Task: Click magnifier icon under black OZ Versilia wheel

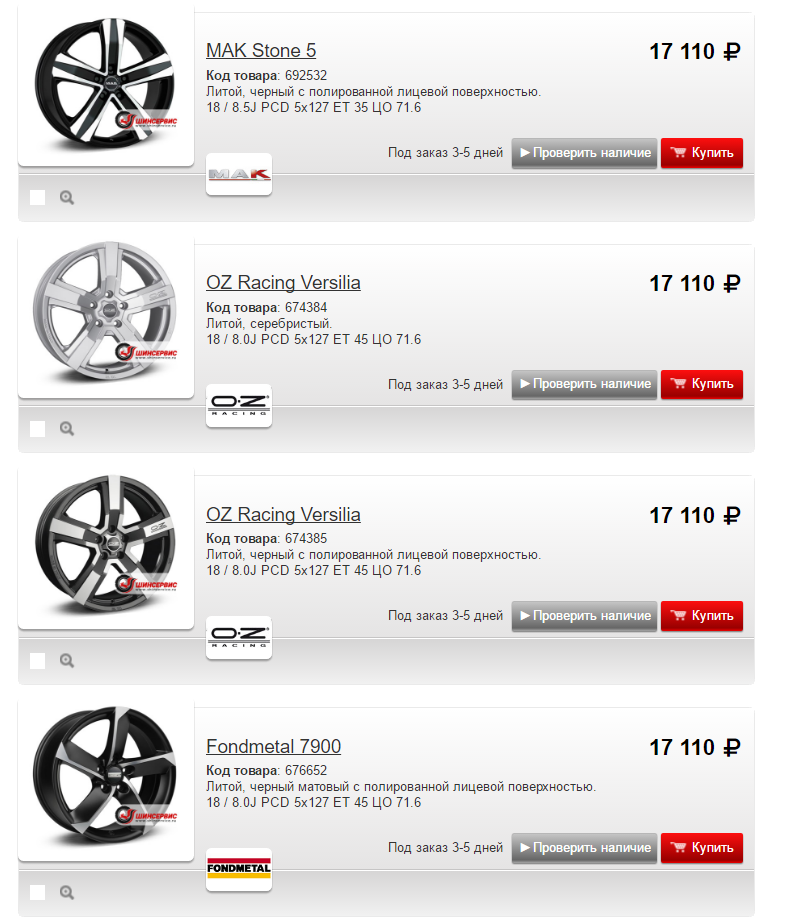Action: 67,660
